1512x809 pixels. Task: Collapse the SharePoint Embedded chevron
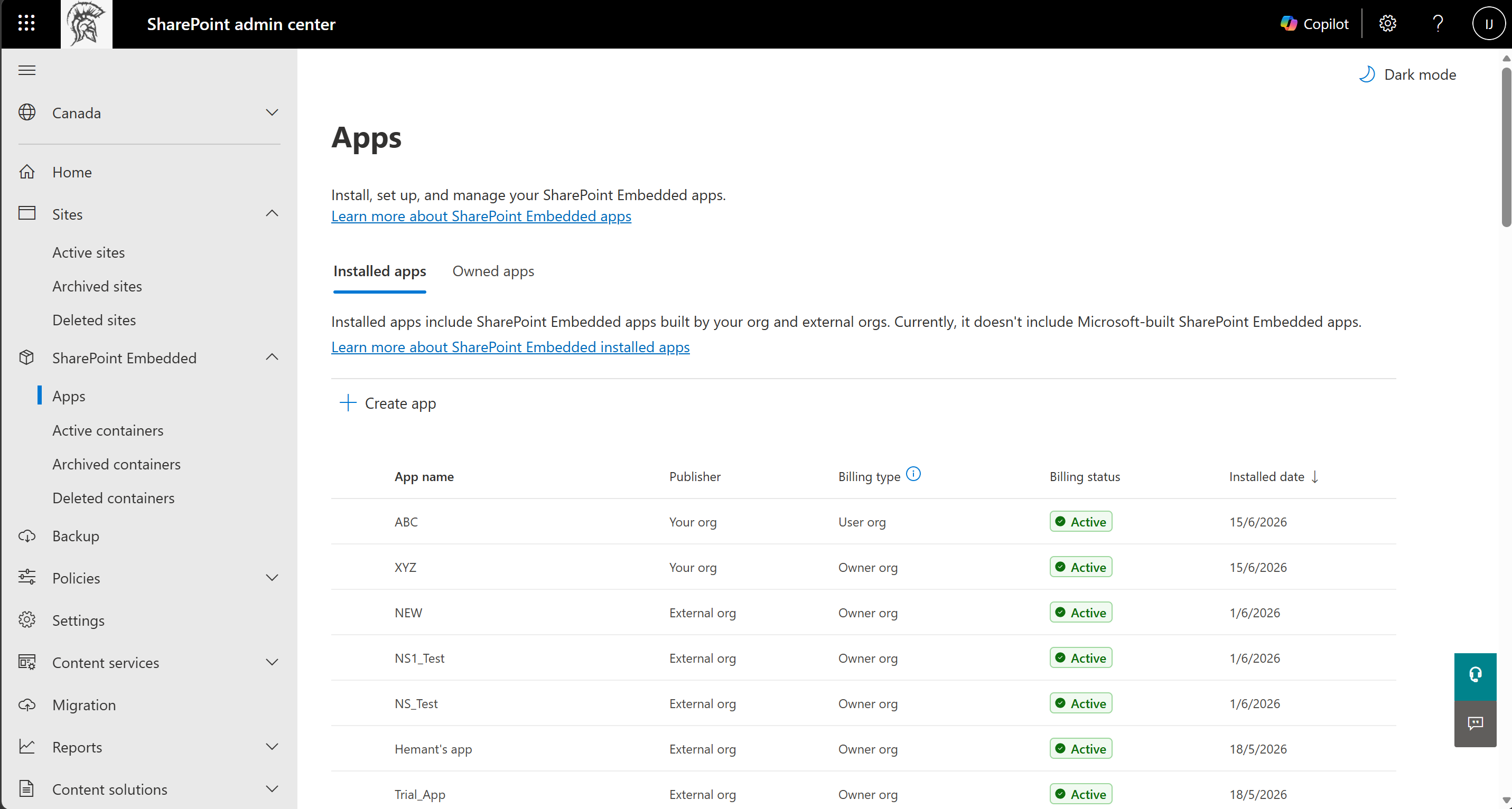pos(272,358)
